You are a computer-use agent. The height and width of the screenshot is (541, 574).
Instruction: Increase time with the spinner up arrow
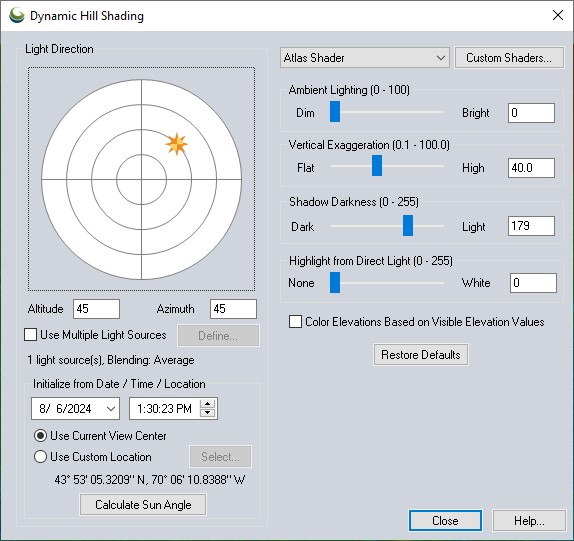tap(208, 404)
